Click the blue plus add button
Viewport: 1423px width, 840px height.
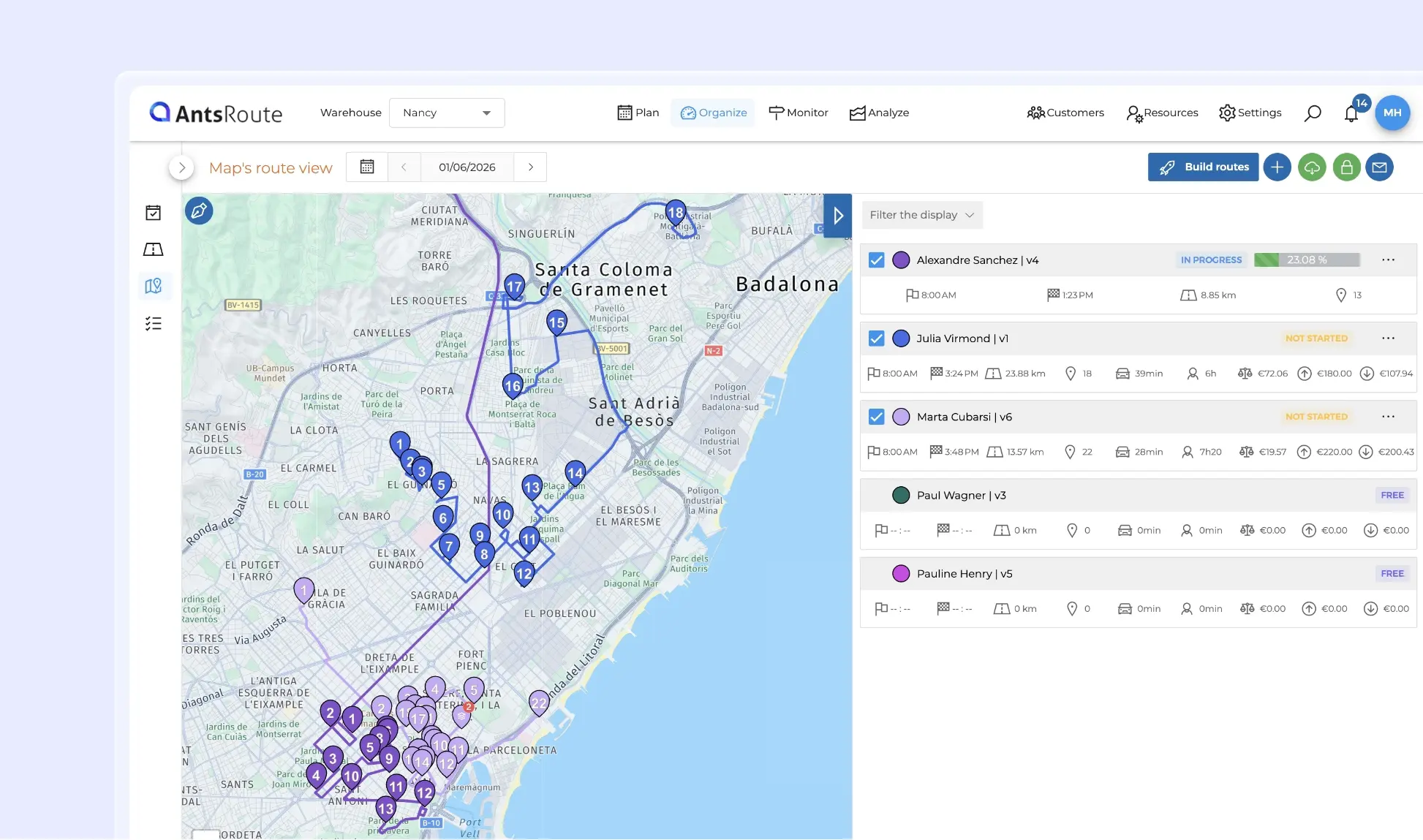pos(1277,167)
